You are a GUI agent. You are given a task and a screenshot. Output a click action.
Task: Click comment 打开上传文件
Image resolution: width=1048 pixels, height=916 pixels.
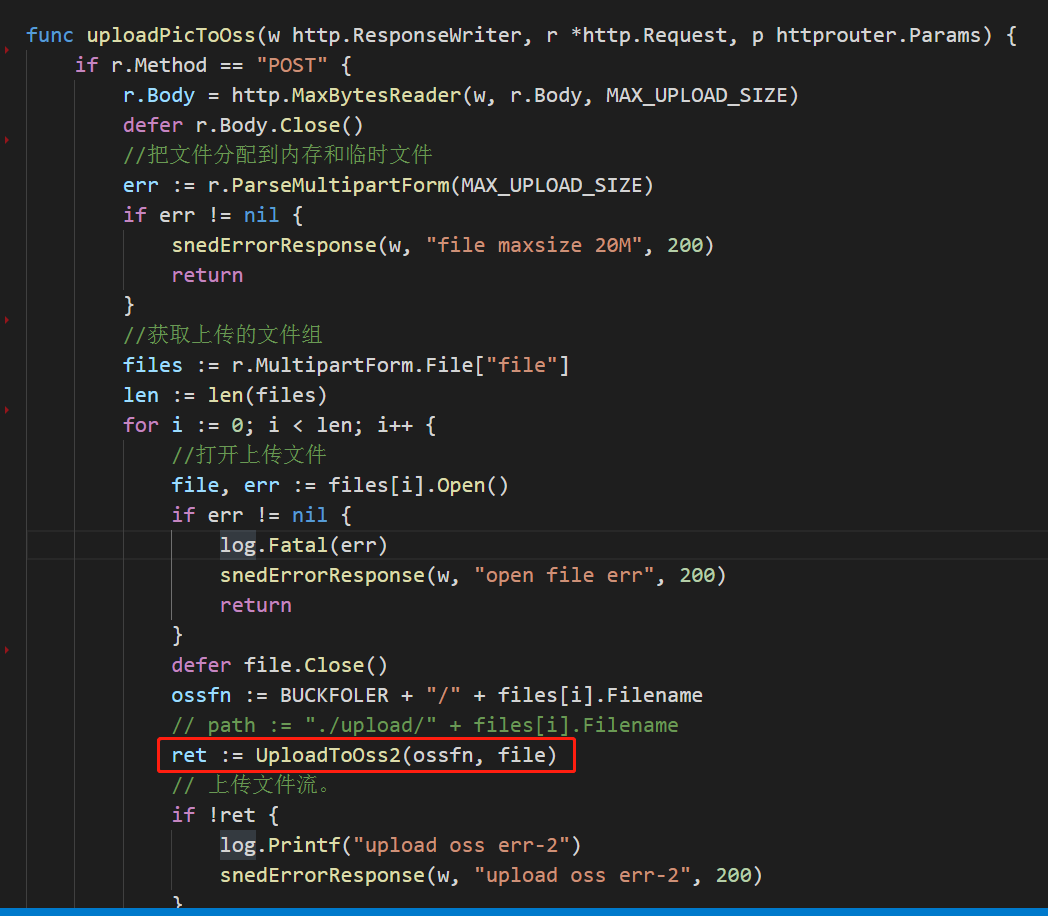249,455
